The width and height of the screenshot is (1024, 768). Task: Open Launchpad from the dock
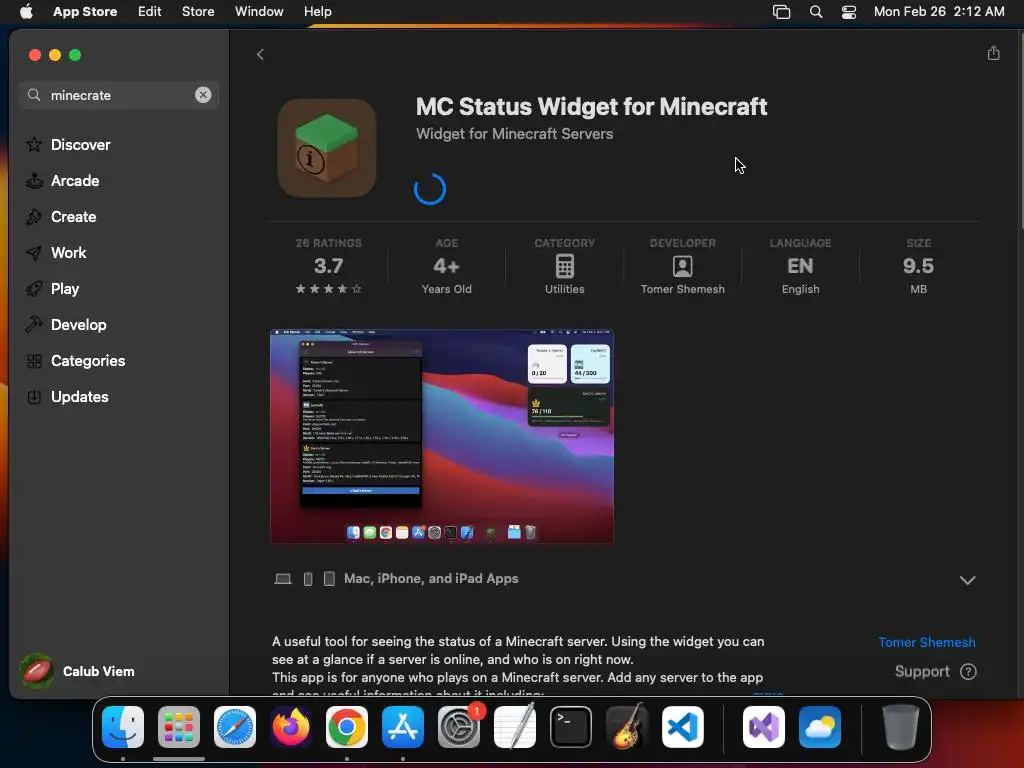pyautogui.click(x=178, y=727)
